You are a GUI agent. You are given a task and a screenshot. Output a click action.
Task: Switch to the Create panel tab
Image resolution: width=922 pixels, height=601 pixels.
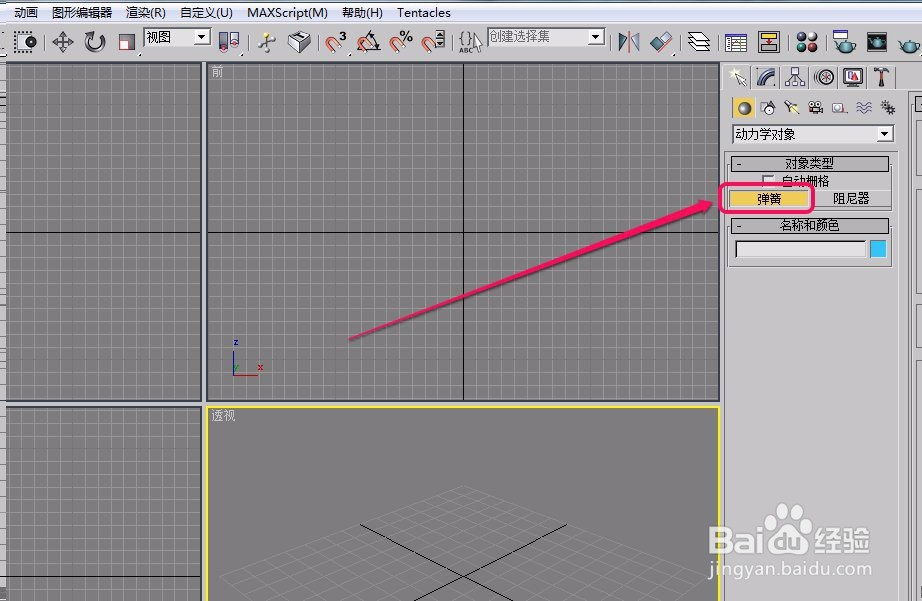tap(737, 77)
